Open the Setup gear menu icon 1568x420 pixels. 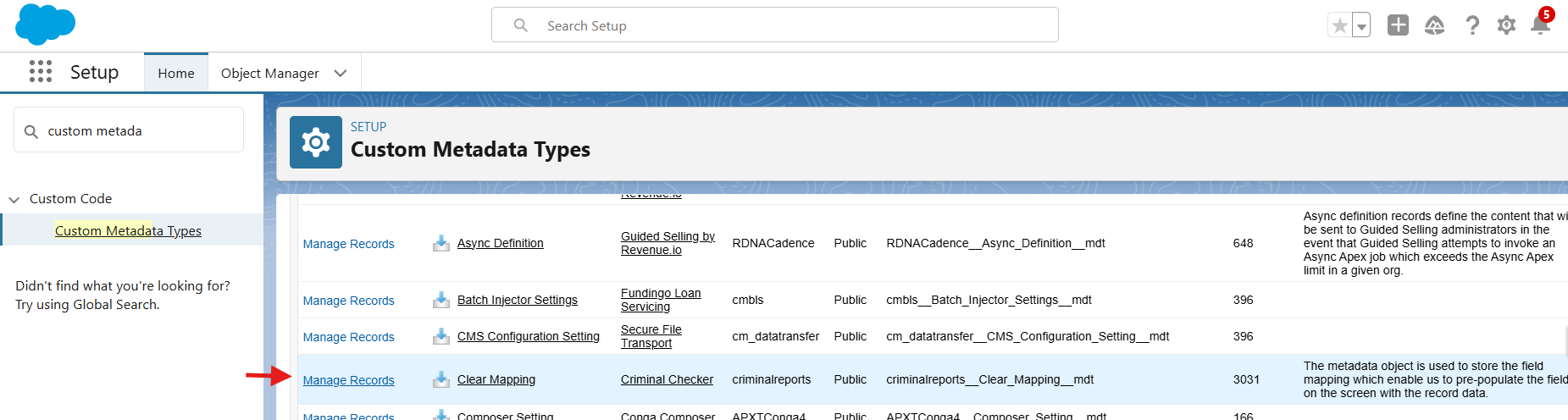tap(1506, 25)
